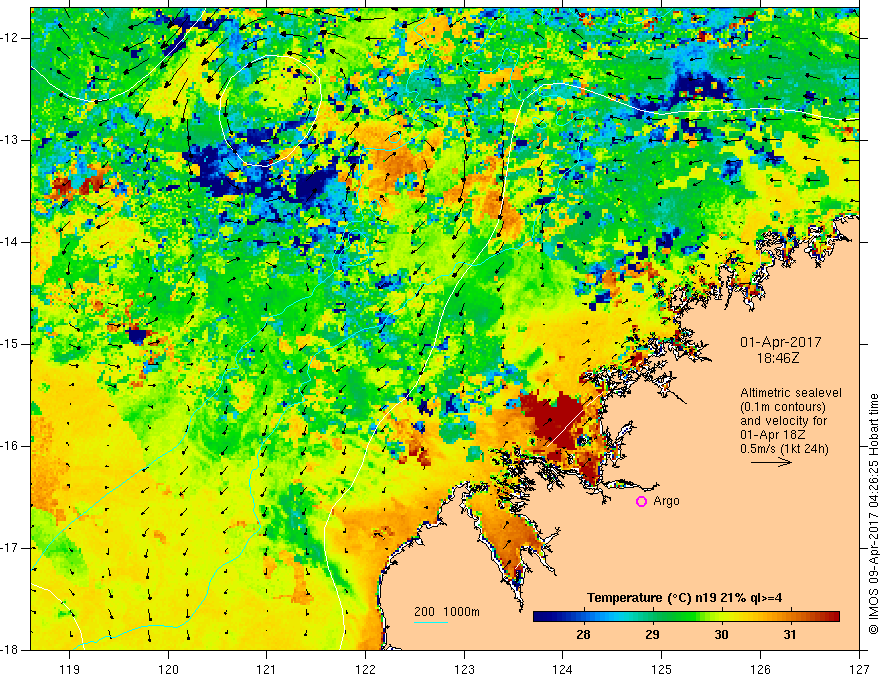
Task: Click the '-14' latitude axis label
Action: coord(11,242)
